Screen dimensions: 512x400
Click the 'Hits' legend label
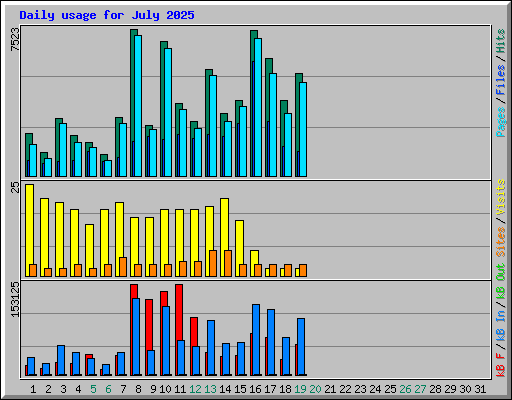[x=501, y=41]
